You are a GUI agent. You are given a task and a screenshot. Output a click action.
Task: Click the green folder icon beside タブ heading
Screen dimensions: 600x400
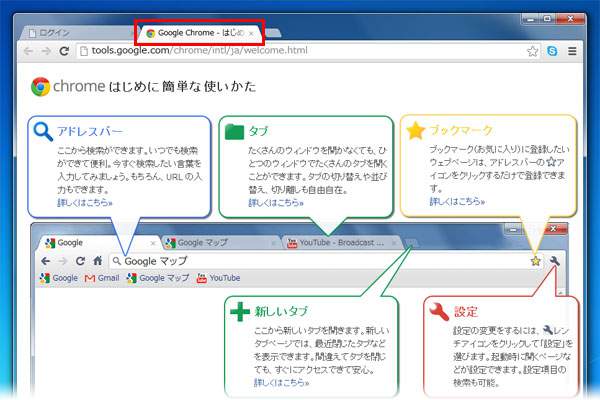coord(235,131)
